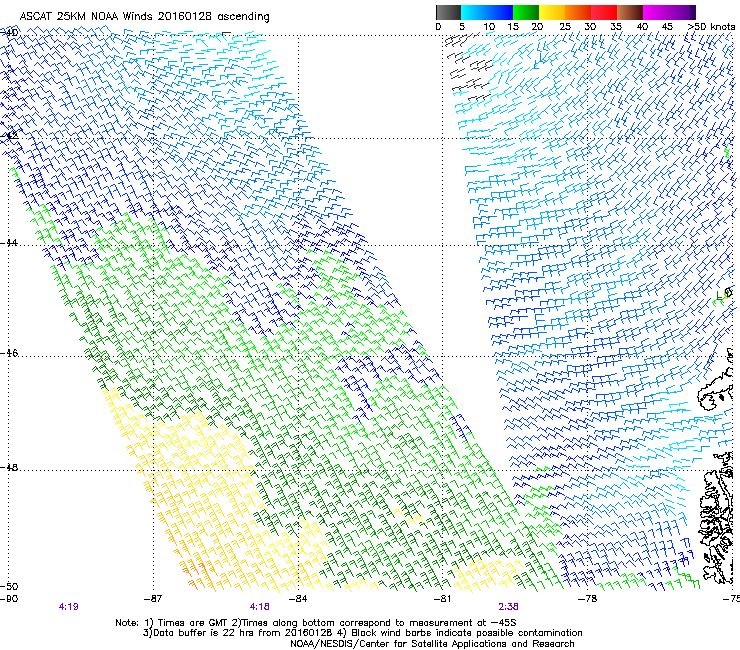Click the brown 35–40 knots color segment
740x650 pixels.
630,12
